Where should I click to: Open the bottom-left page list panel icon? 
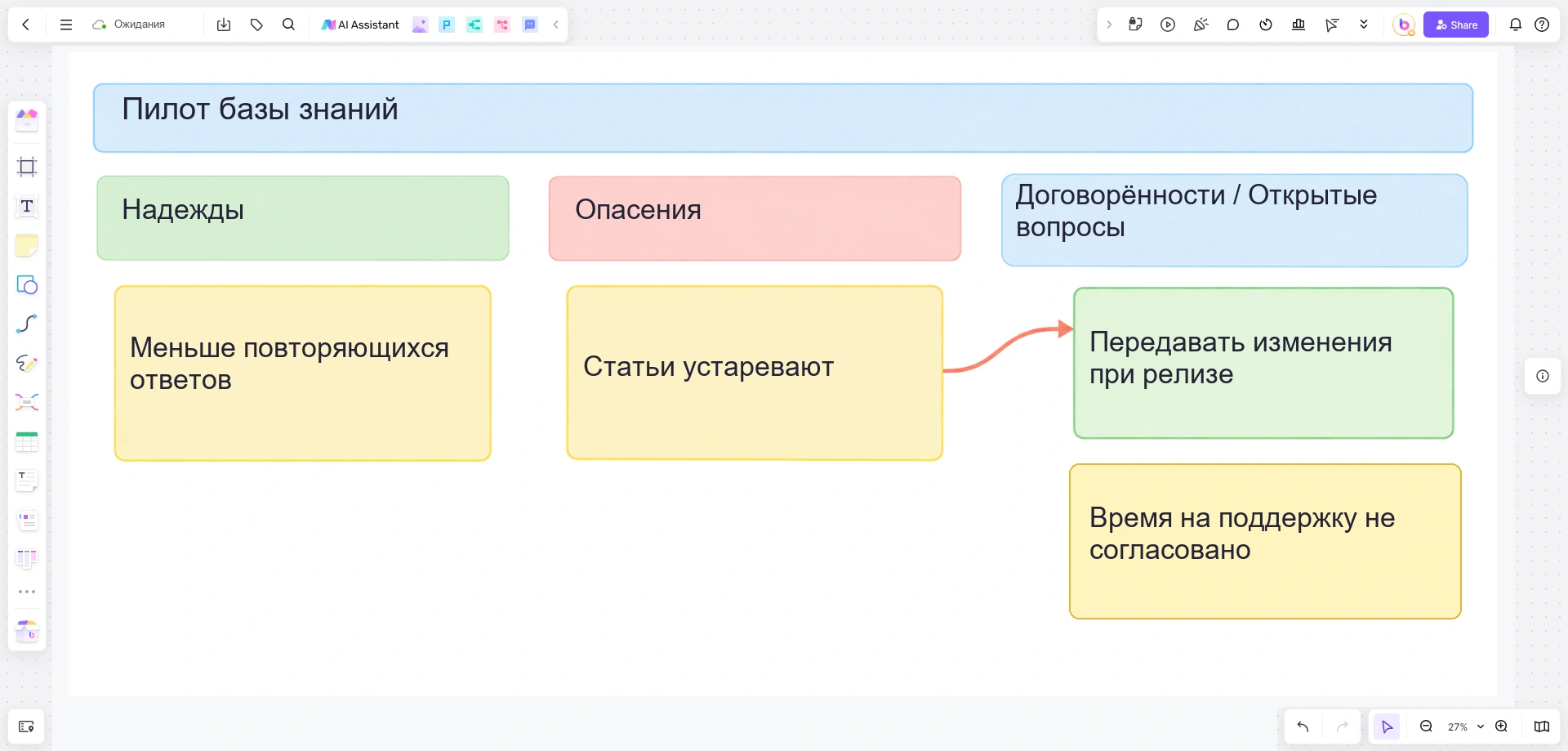26,726
